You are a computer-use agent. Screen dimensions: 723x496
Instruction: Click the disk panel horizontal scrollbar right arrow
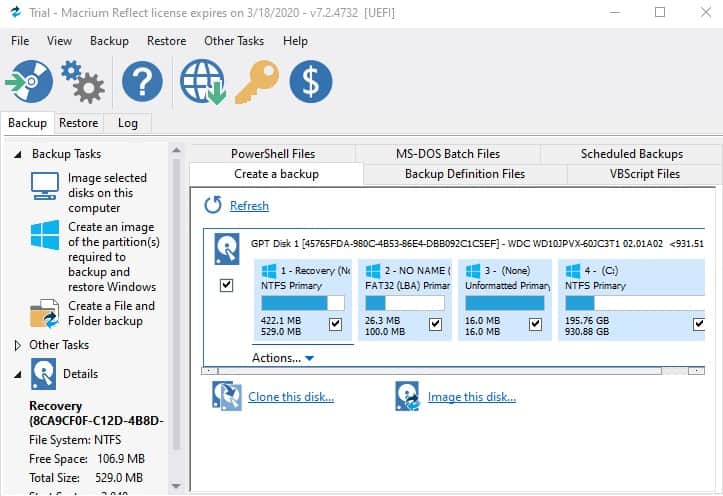tap(696, 371)
